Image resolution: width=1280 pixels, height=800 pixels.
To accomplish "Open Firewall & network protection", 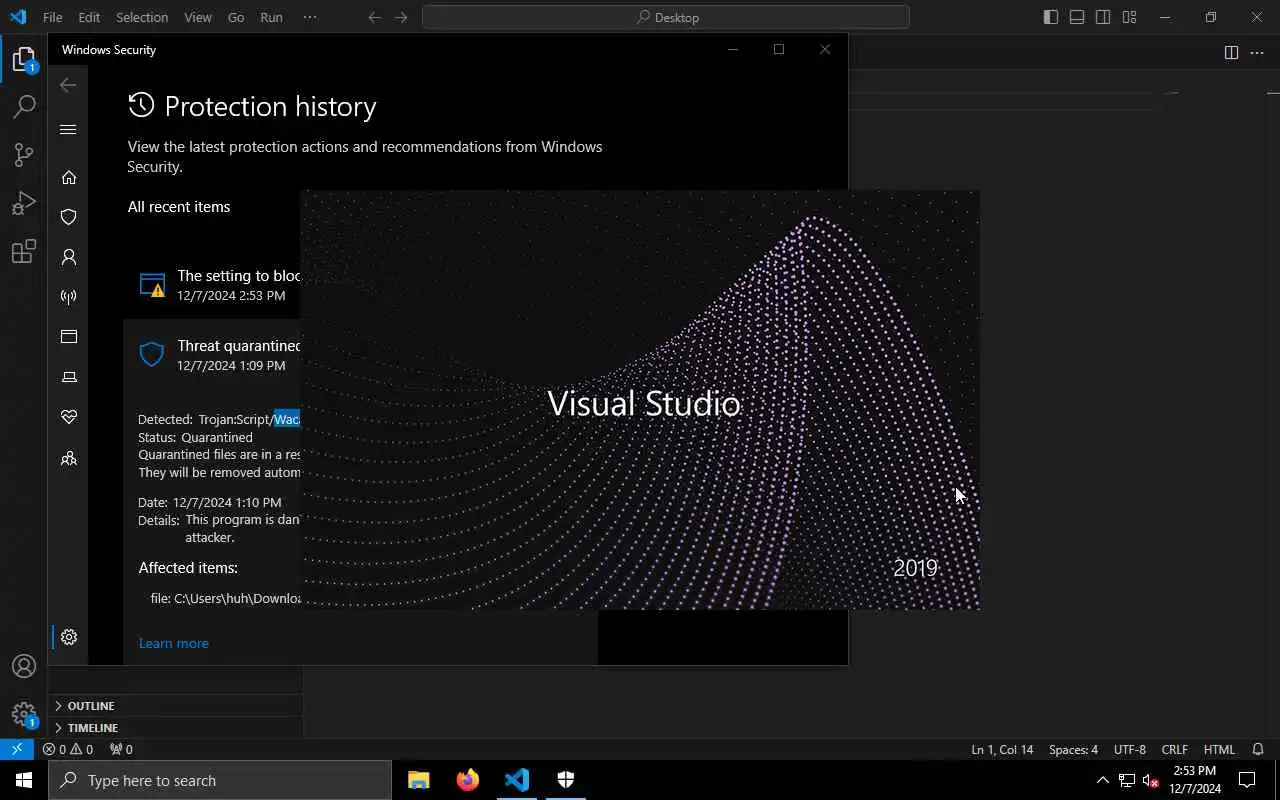I will pyautogui.click(x=69, y=297).
